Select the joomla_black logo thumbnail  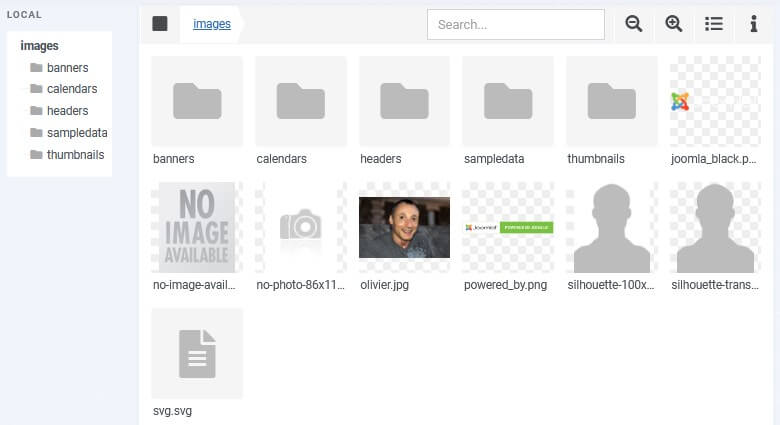click(715, 101)
